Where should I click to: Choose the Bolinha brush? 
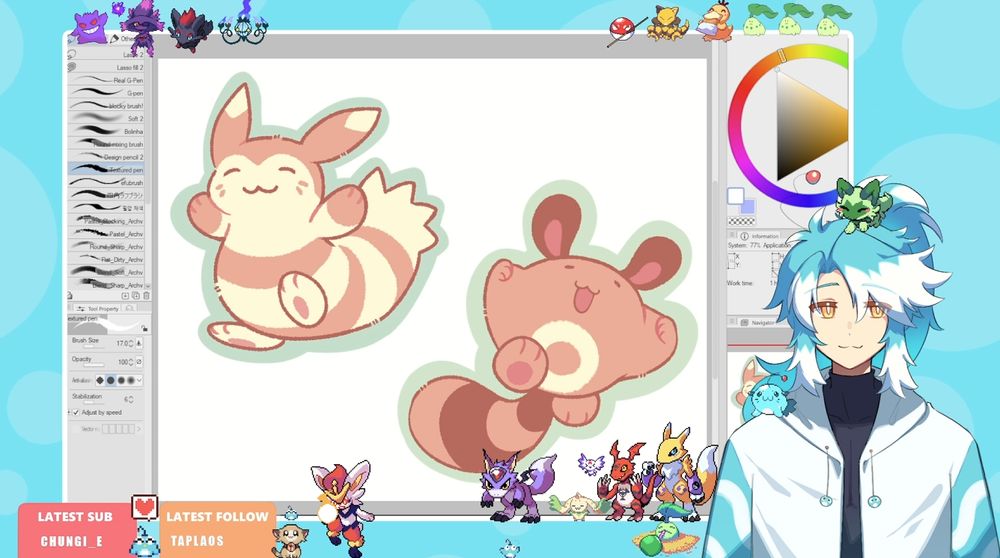click(106, 131)
